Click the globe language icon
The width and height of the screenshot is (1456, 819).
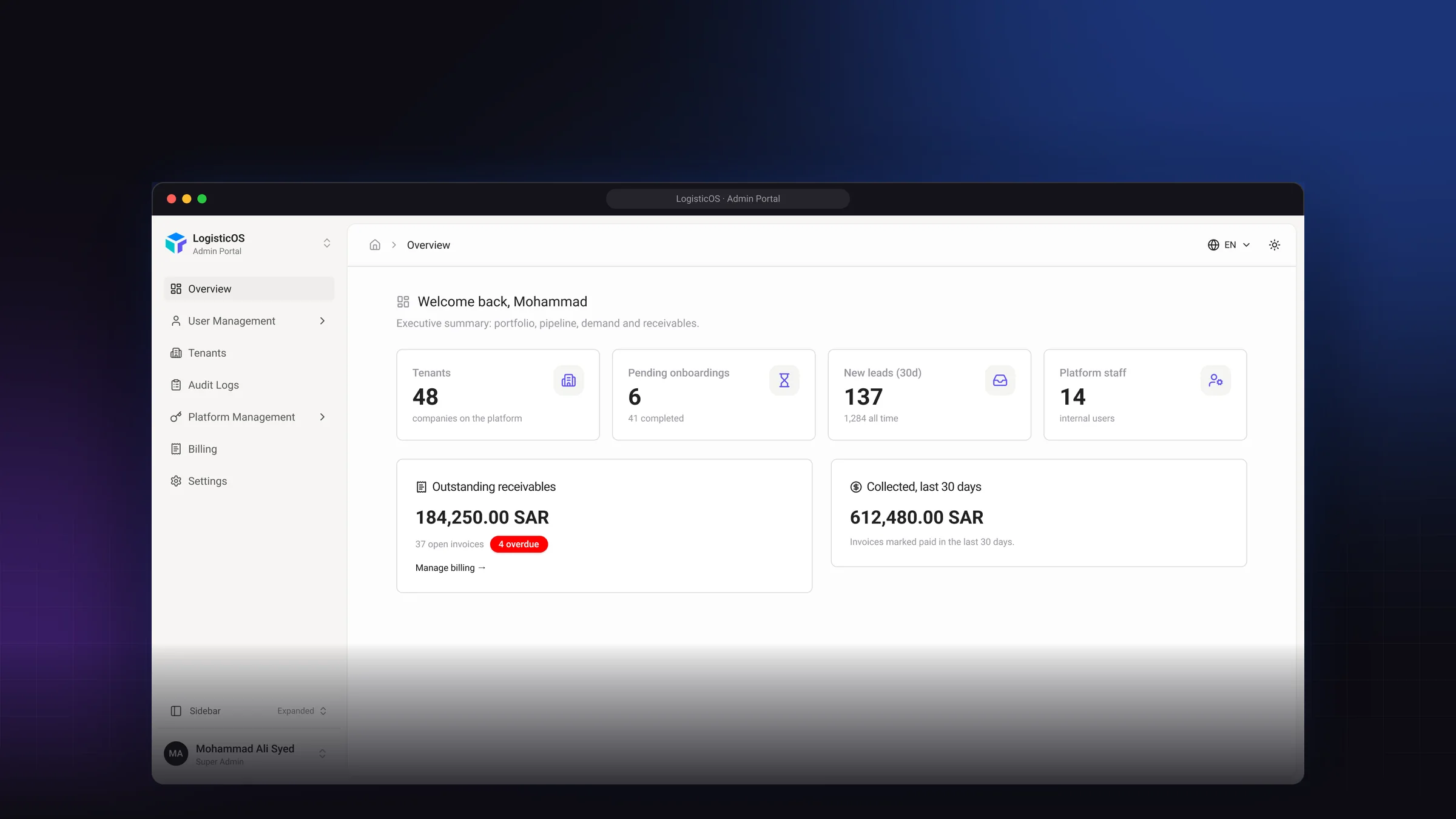[x=1213, y=245]
